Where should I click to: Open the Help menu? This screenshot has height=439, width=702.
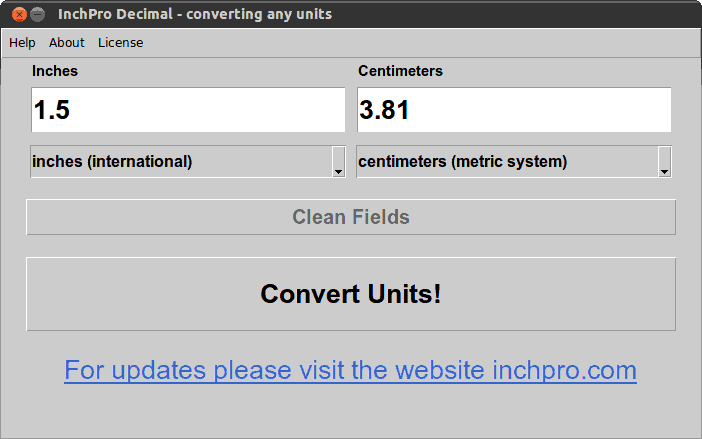pyautogui.click(x=22, y=43)
